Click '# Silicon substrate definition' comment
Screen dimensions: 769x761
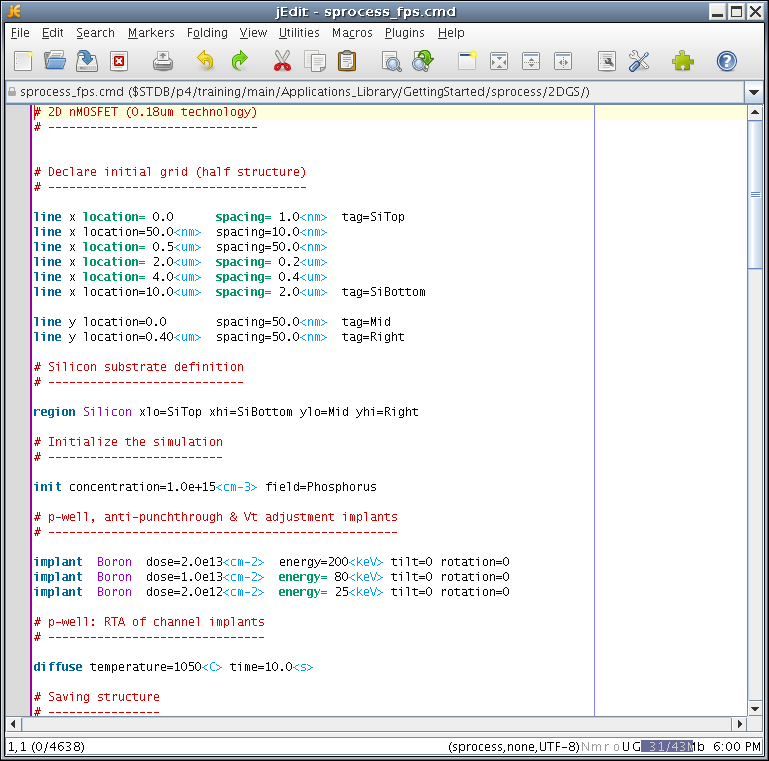[x=139, y=367]
